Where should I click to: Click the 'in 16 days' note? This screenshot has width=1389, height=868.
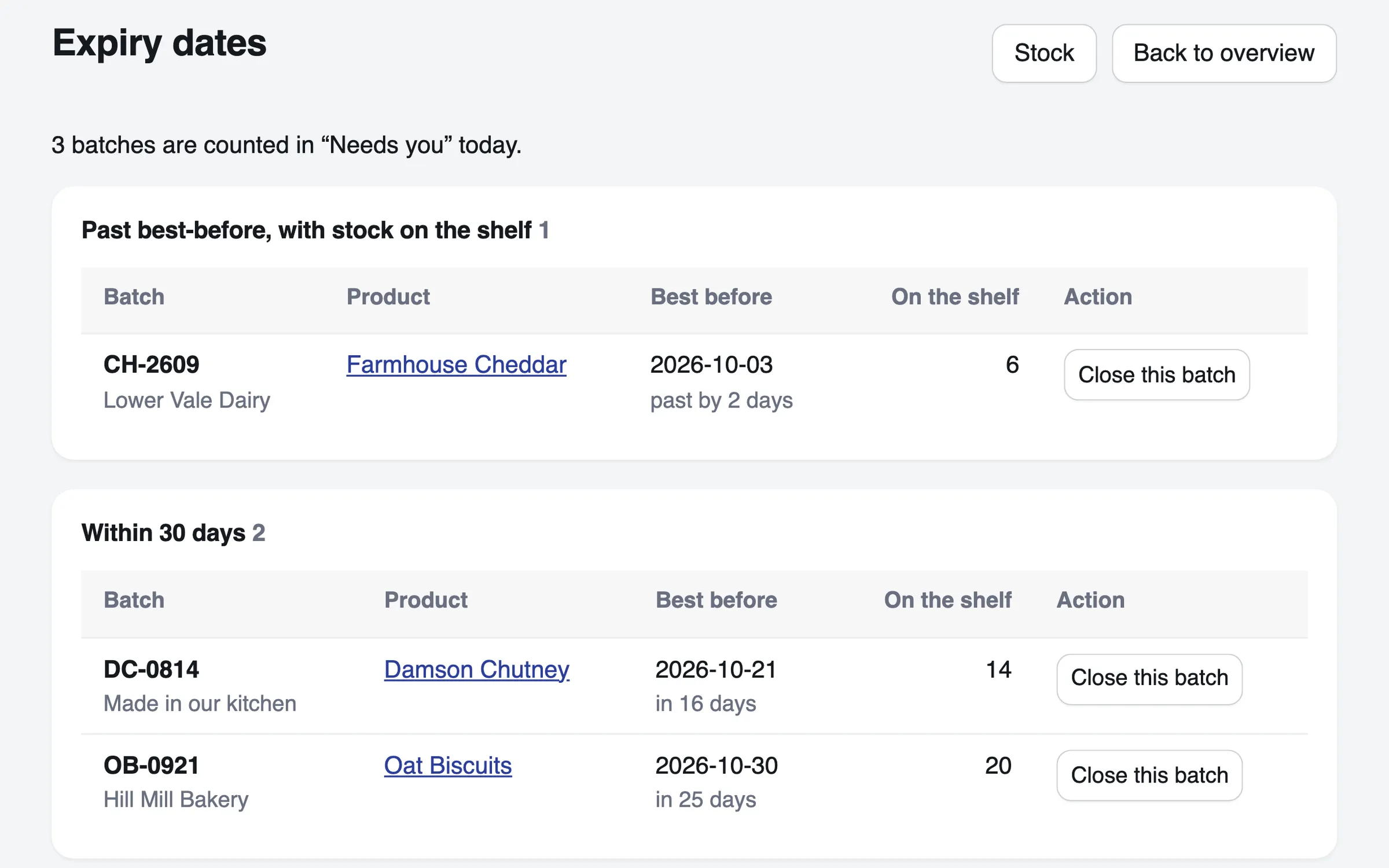pos(705,704)
